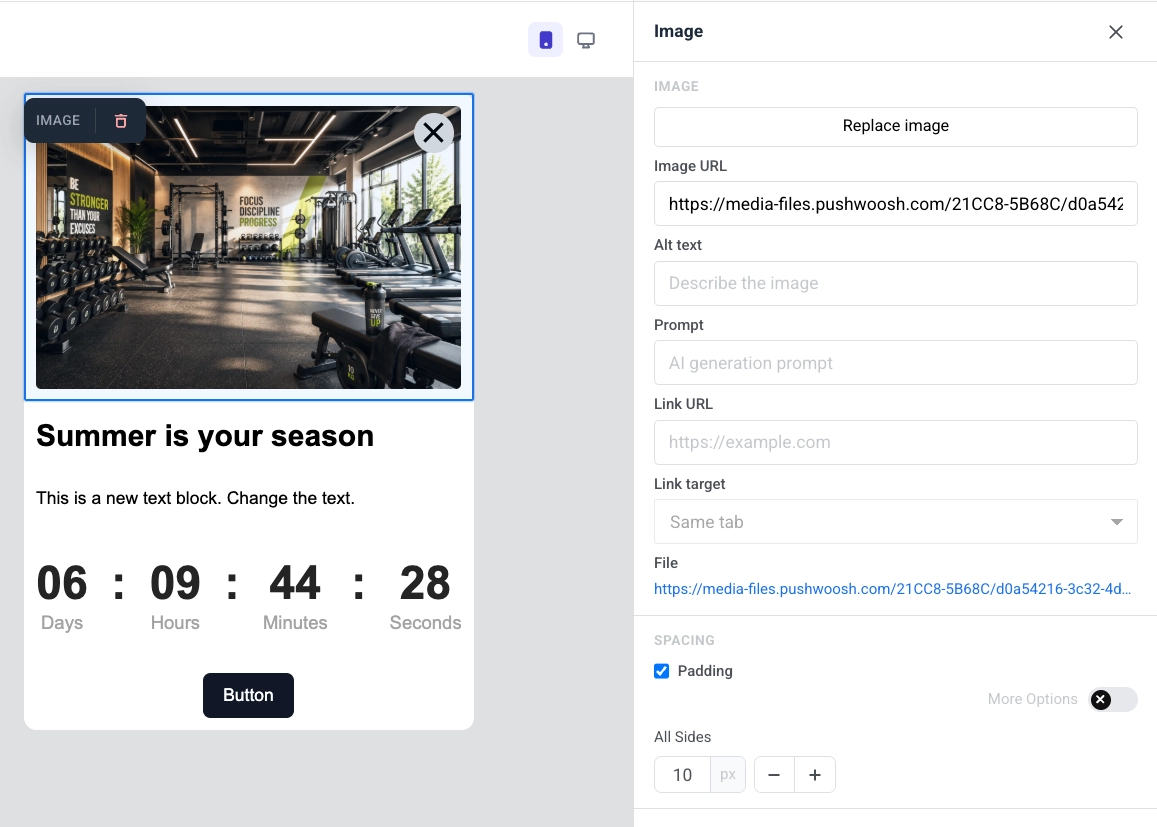Select the dark Button in preview
1157x827 pixels.
point(249,695)
